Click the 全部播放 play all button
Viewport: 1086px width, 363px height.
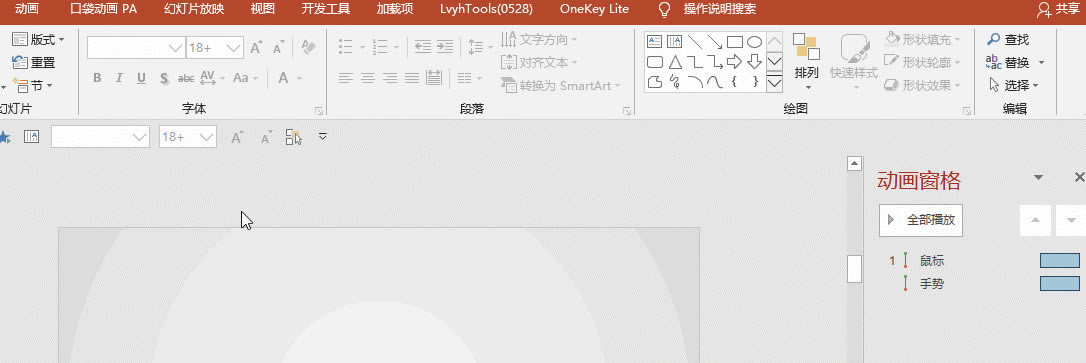(x=921, y=220)
